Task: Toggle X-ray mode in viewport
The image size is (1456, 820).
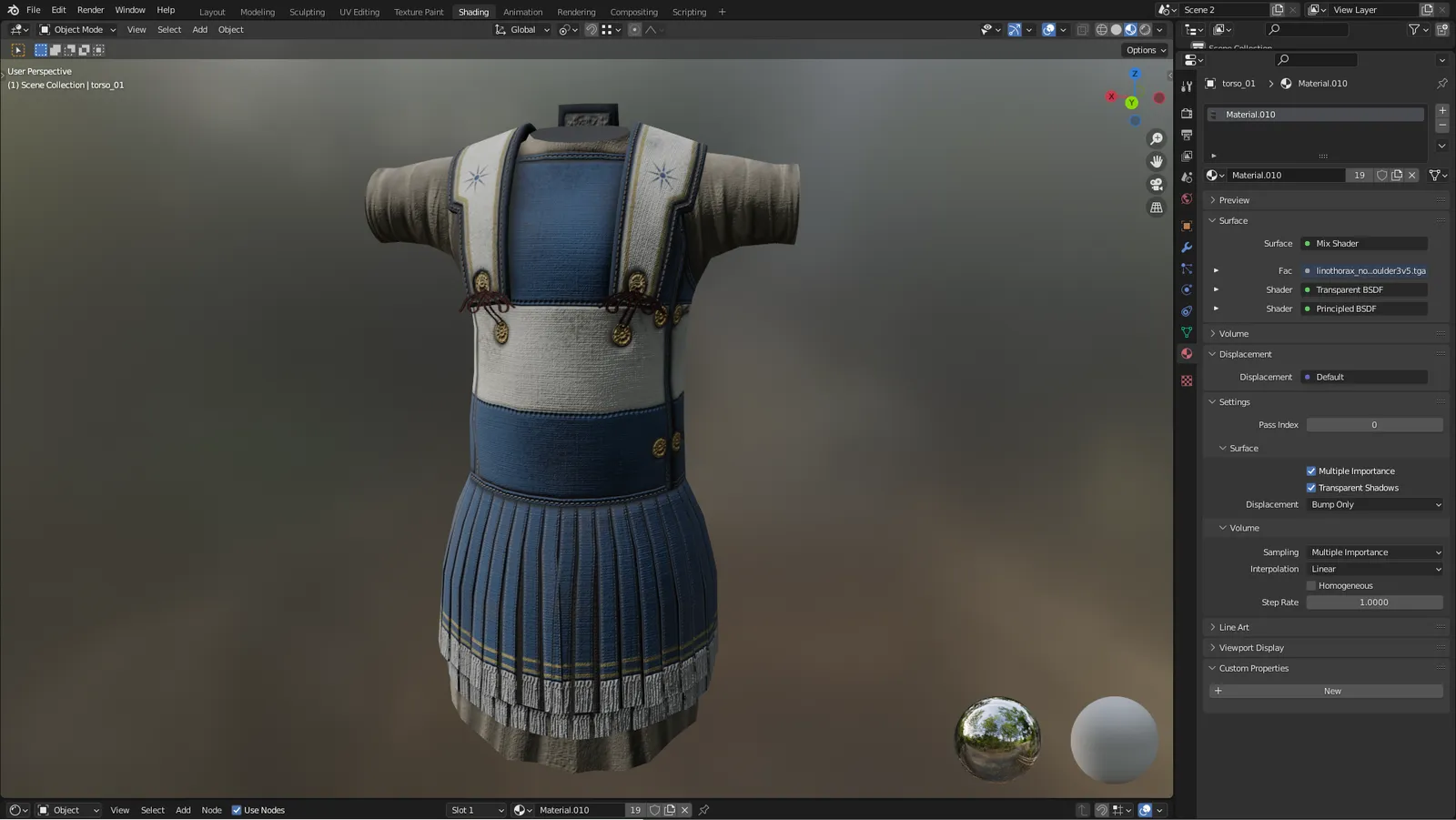Action: point(1082,30)
